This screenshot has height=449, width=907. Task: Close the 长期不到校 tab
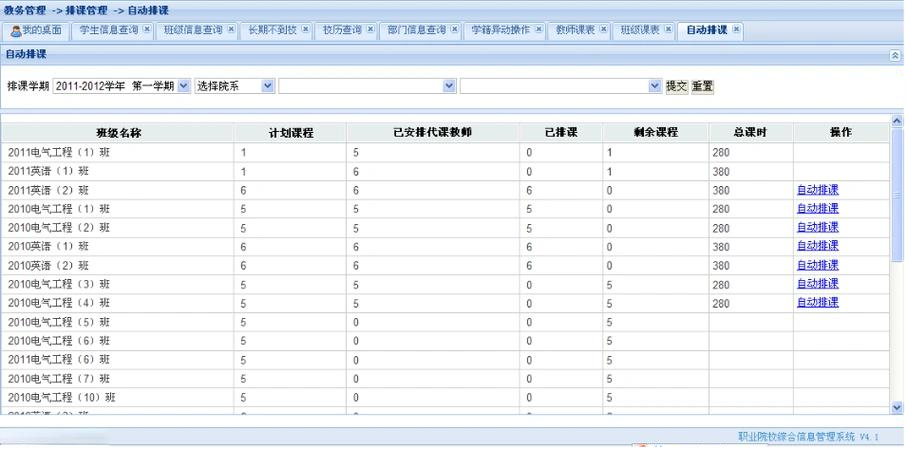pos(305,29)
